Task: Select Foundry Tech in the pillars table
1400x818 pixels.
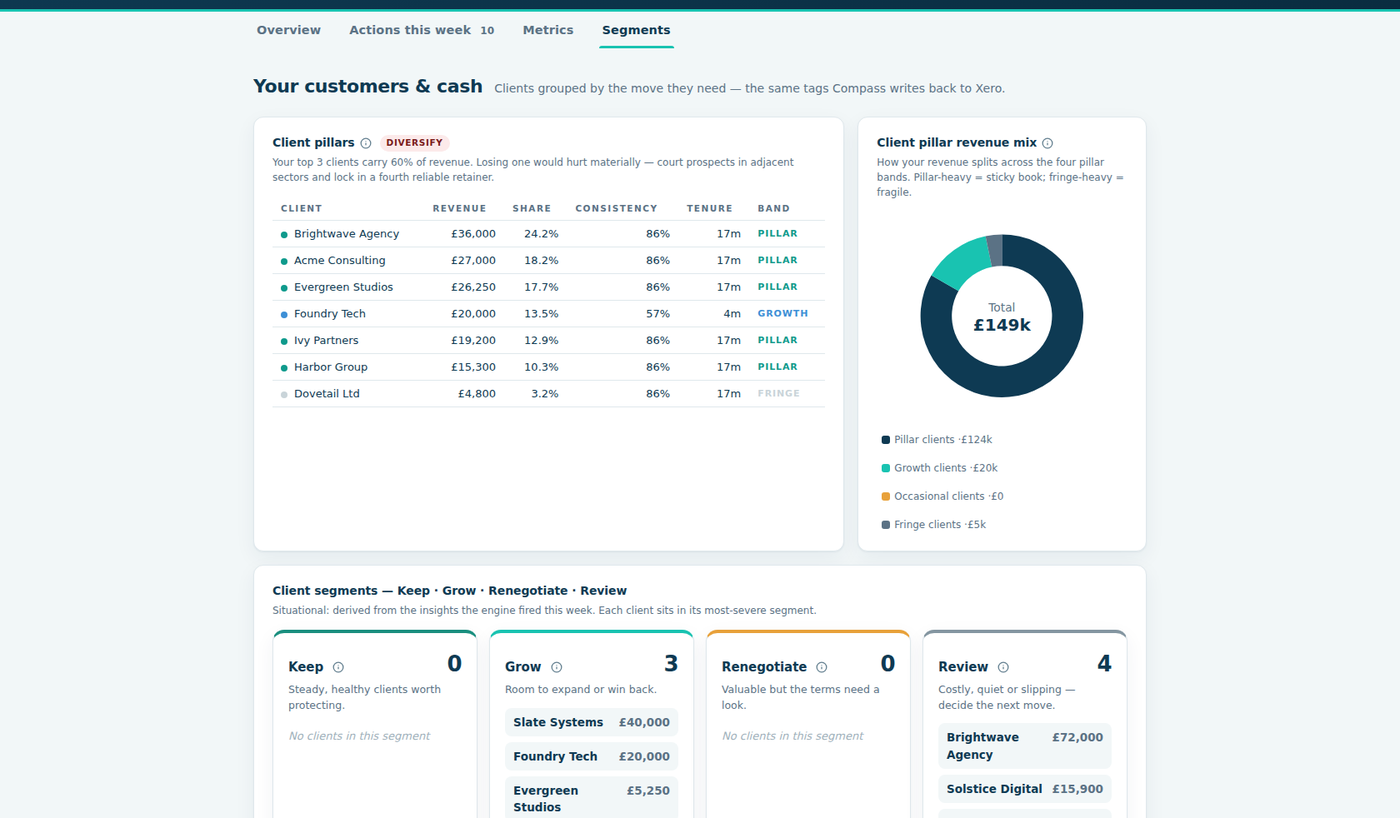Action: [329, 314]
